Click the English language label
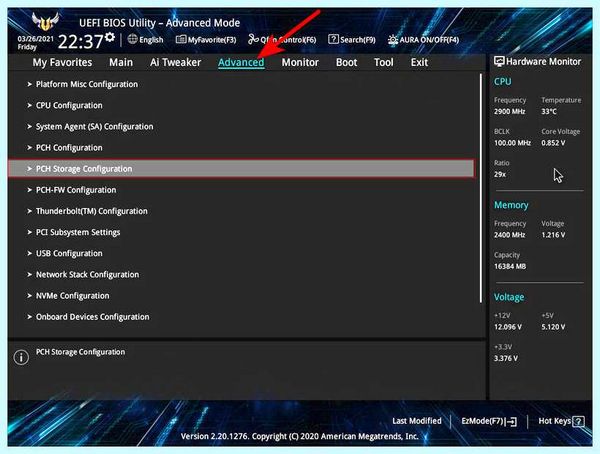This screenshot has width=600, height=454. 151,39
